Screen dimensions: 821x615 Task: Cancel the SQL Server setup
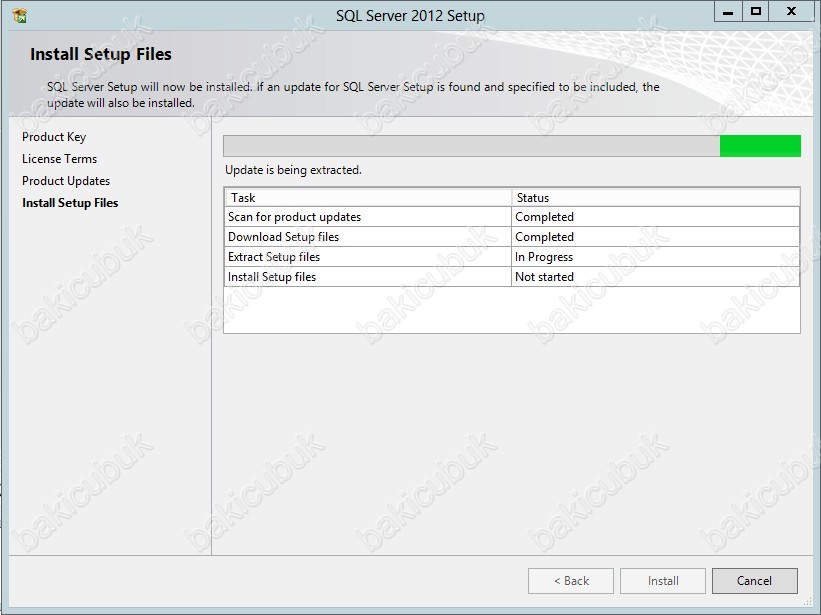[755, 581]
